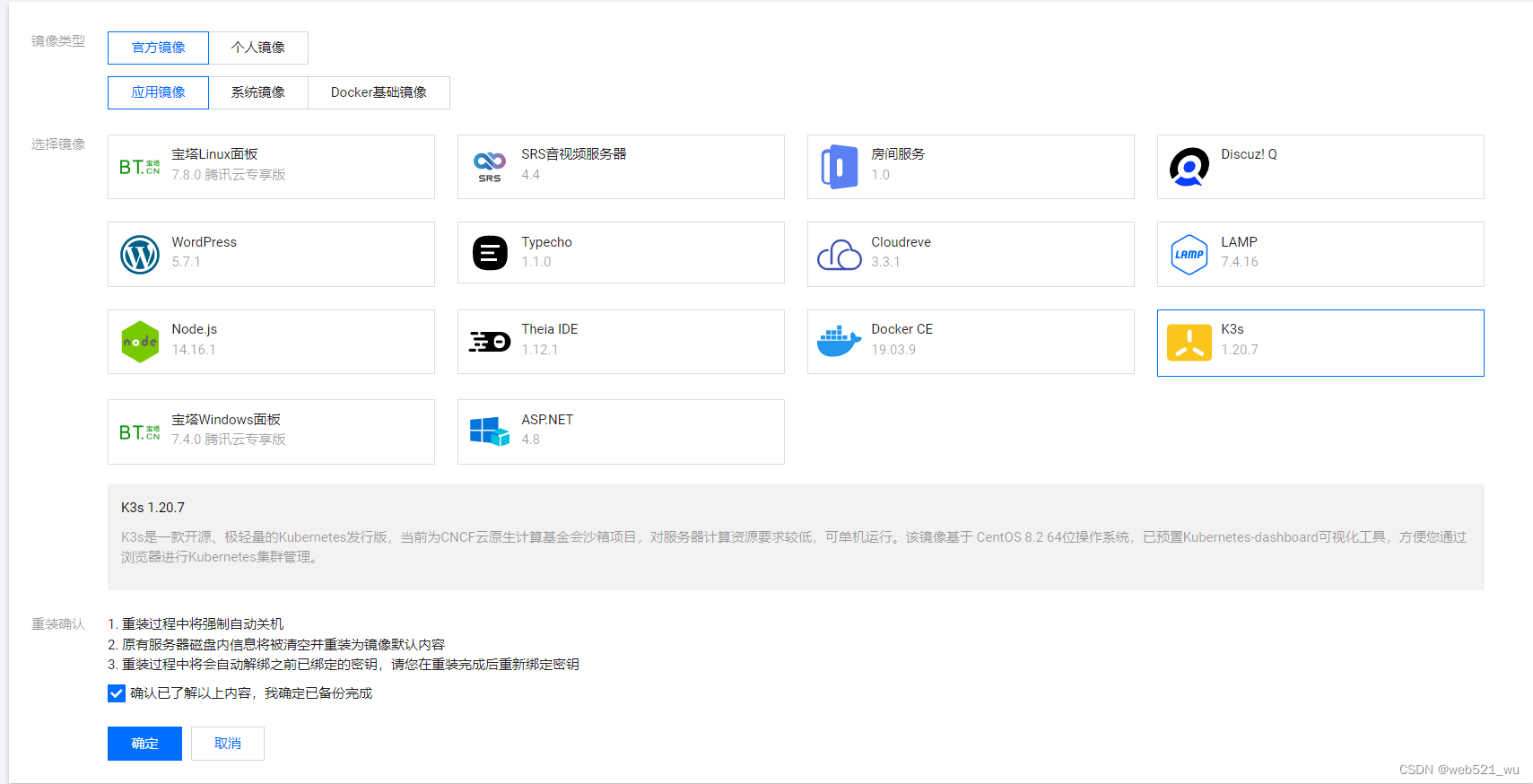
Task: Click the 'WordPress' title text
Action: (x=205, y=242)
